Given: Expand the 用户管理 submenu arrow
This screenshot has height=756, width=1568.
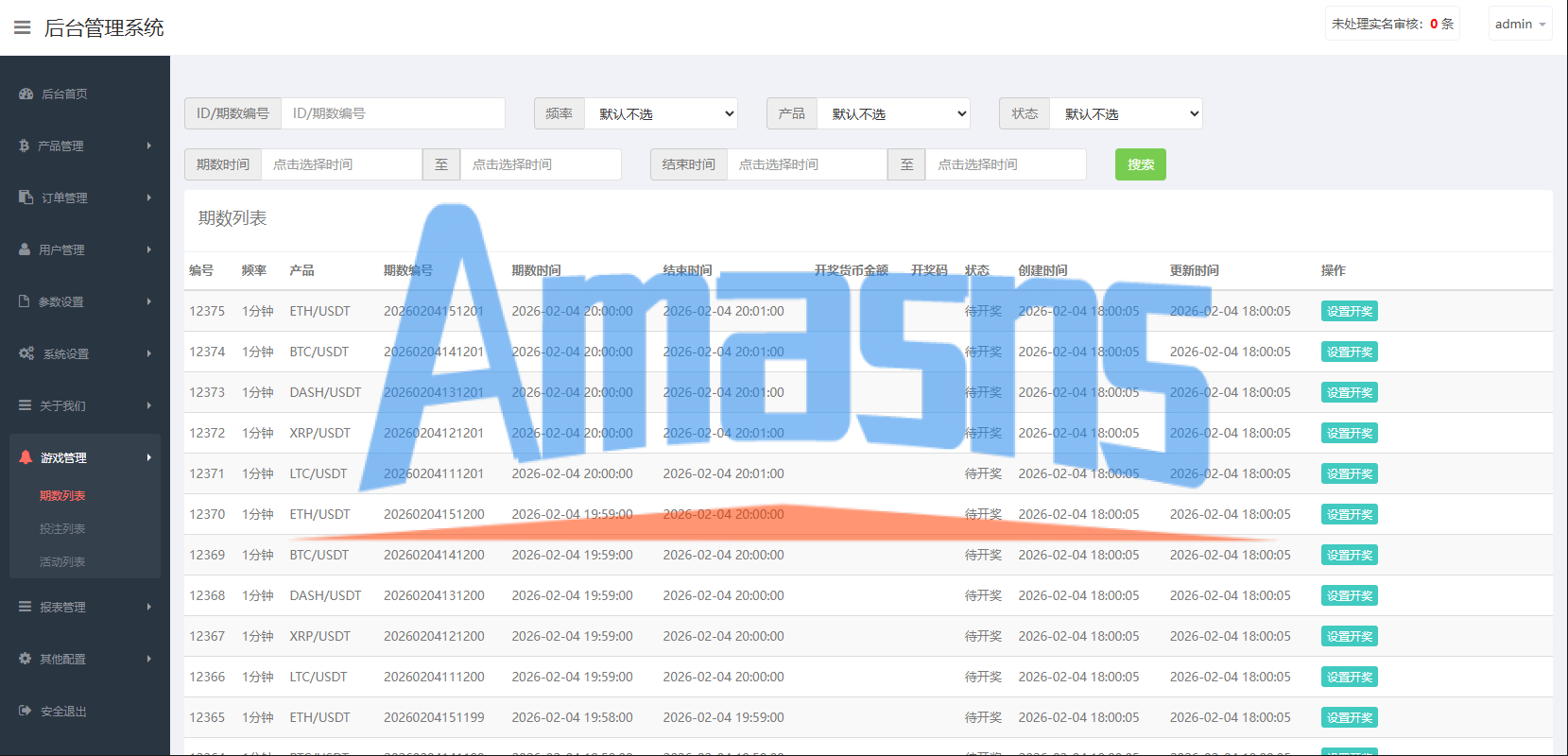Looking at the screenshot, I should 149,249.
